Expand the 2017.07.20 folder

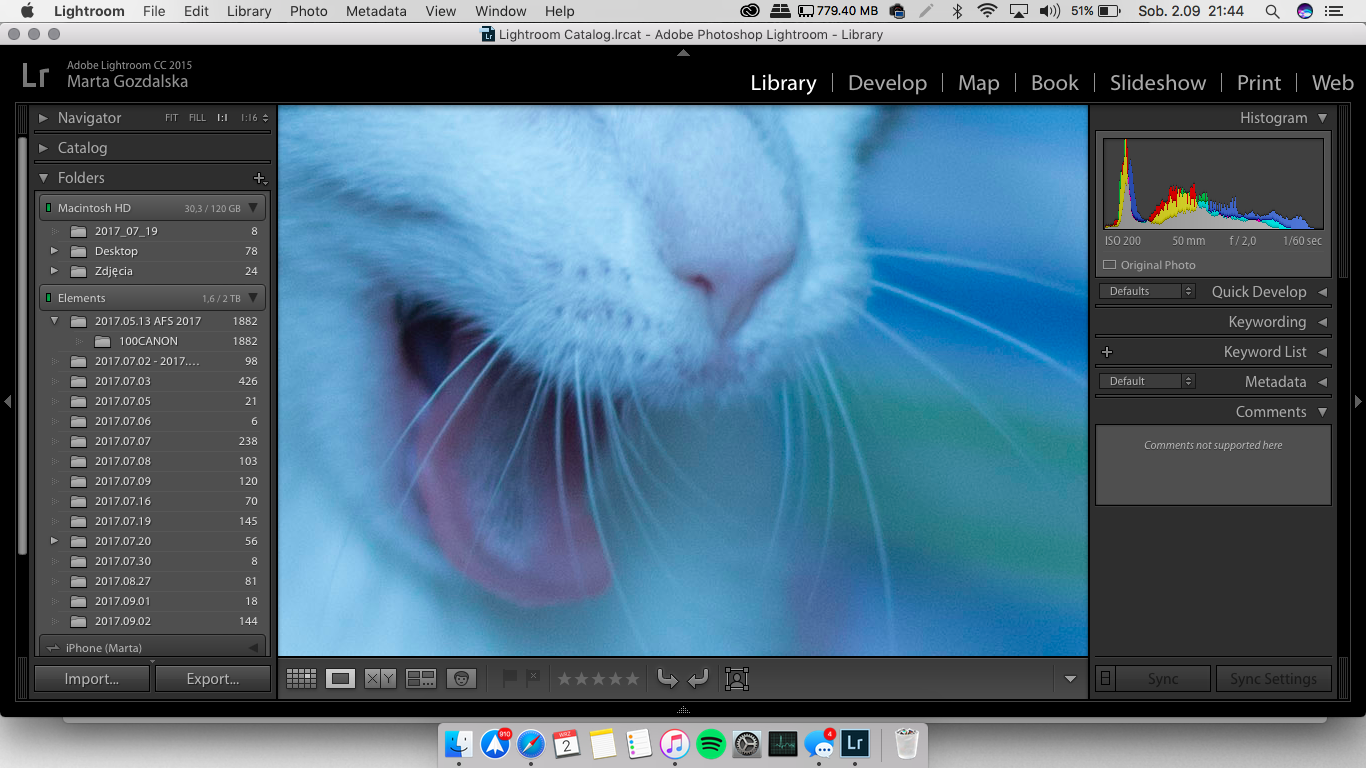55,541
